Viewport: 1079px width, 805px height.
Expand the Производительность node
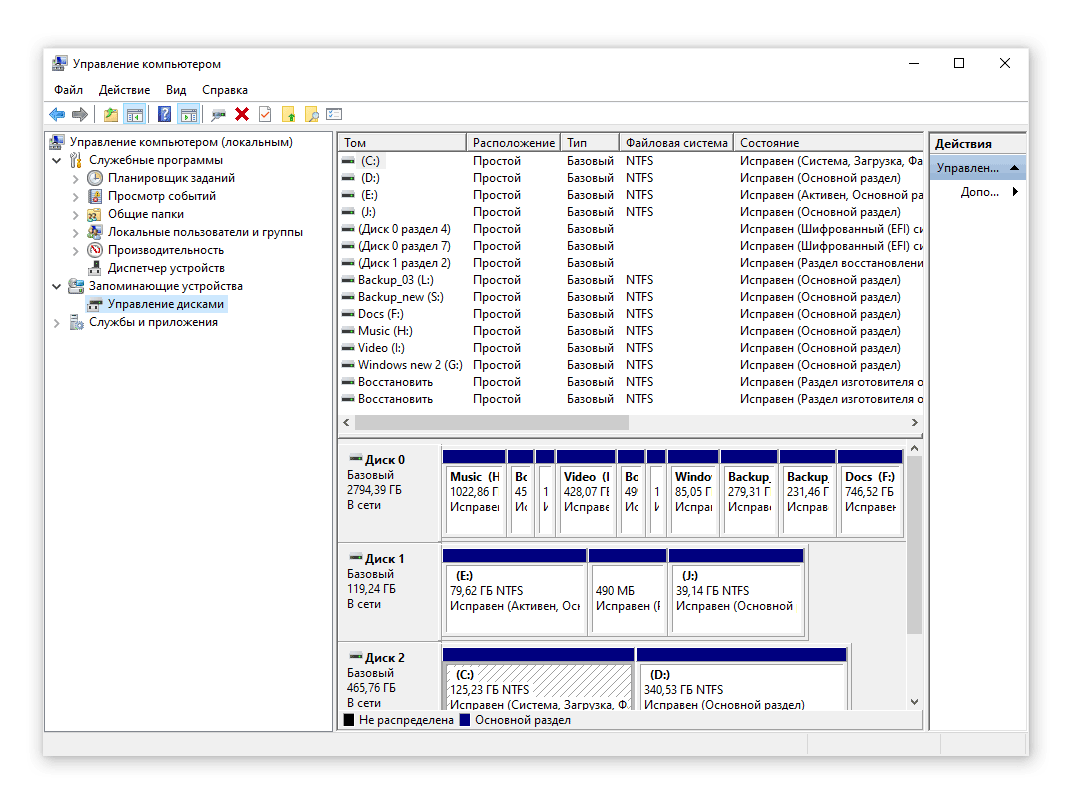coord(76,250)
